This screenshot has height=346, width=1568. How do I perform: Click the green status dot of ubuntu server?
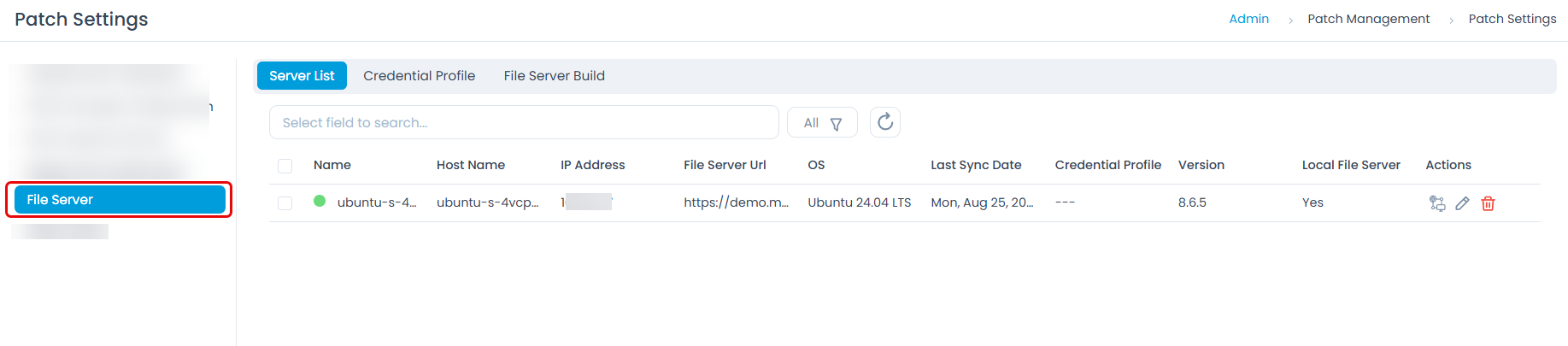tap(320, 202)
